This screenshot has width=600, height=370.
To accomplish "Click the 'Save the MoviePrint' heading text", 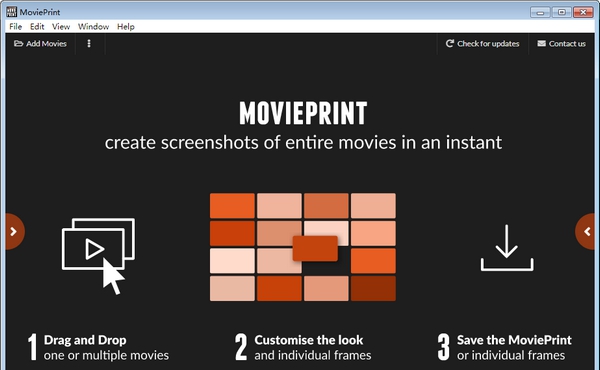I will click(x=514, y=340).
